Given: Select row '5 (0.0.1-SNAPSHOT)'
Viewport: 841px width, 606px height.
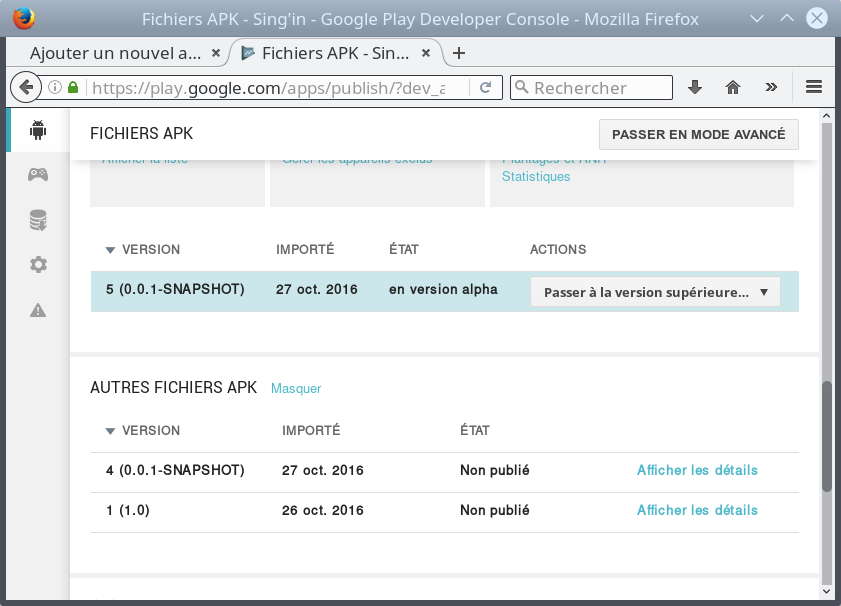Looking at the screenshot, I should coord(445,291).
